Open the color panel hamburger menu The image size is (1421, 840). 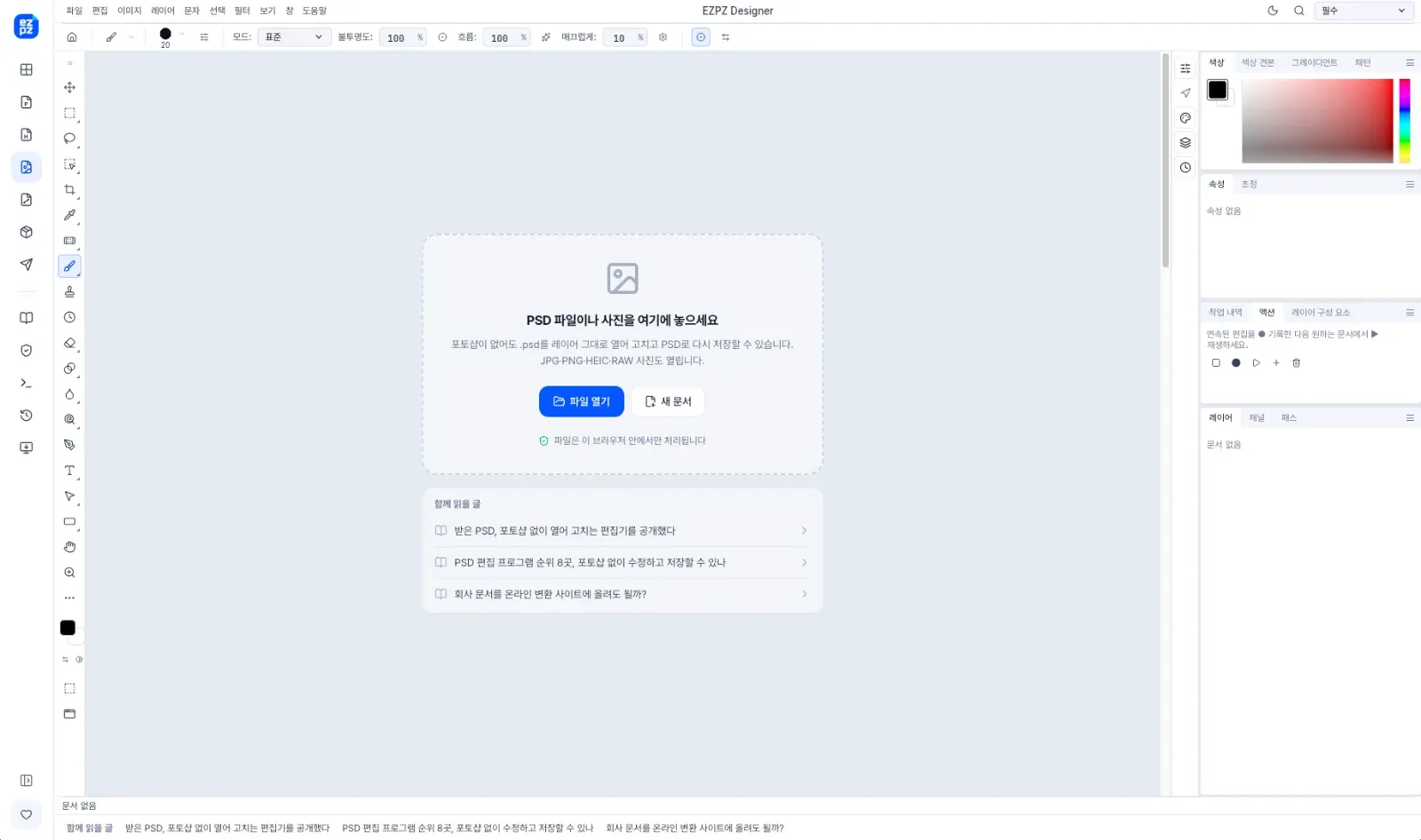click(1409, 62)
